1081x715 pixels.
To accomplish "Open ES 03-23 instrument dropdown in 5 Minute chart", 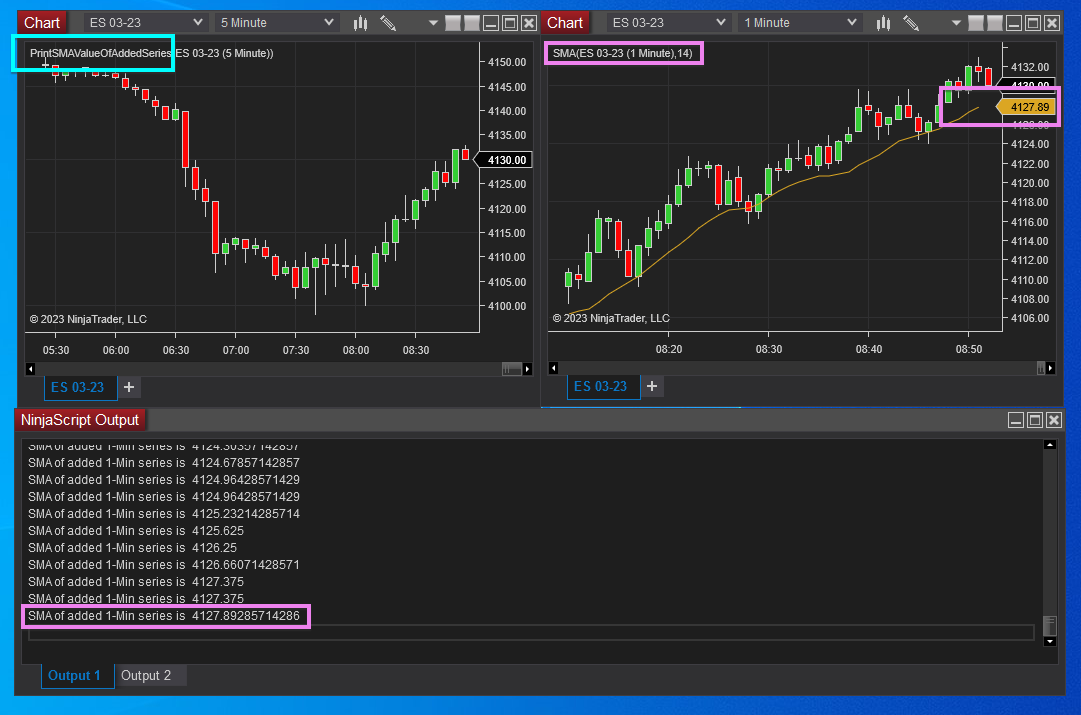I will coord(145,23).
